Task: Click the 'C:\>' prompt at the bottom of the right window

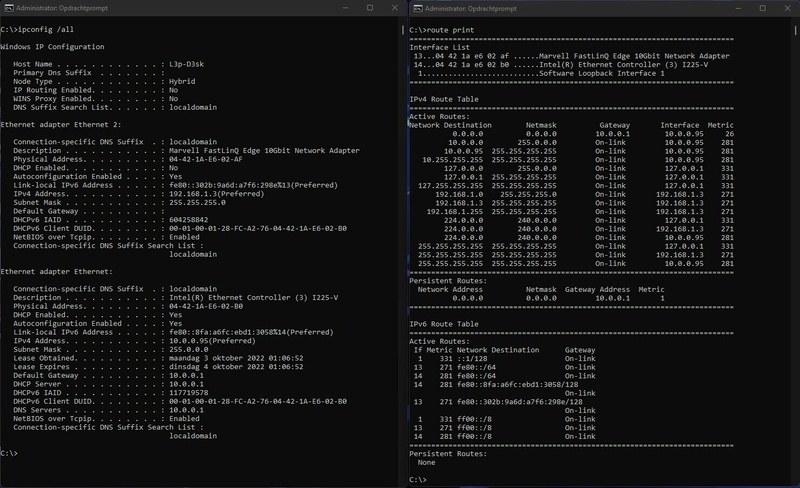Action: pyautogui.click(x=418, y=480)
